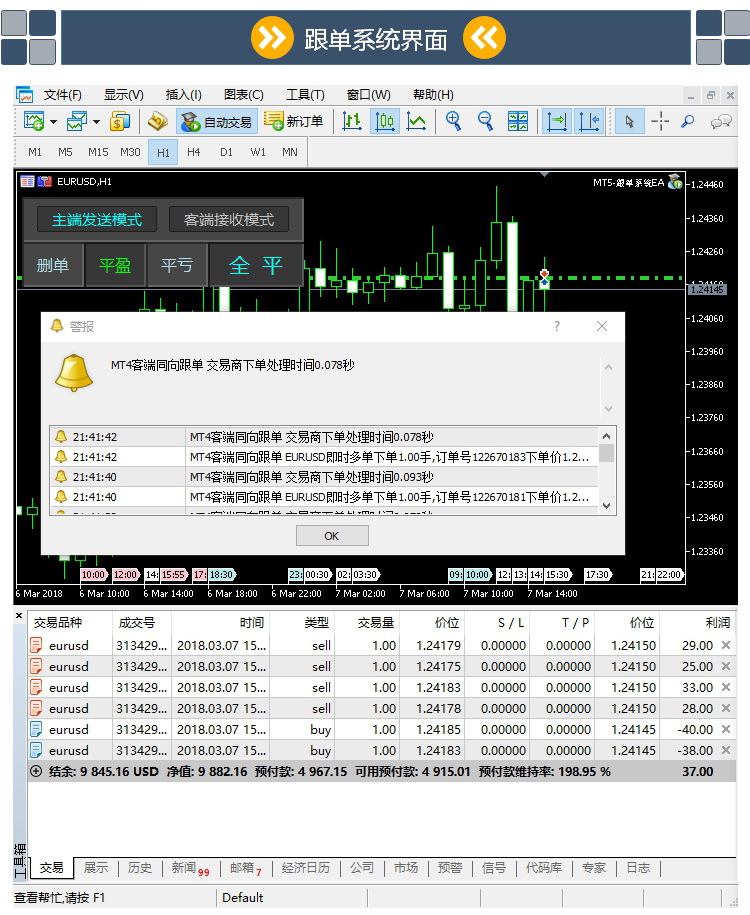The width and height of the screenshot is (750, 915).
Task: Click 主端发送模式 mode button
Action: 97,219
